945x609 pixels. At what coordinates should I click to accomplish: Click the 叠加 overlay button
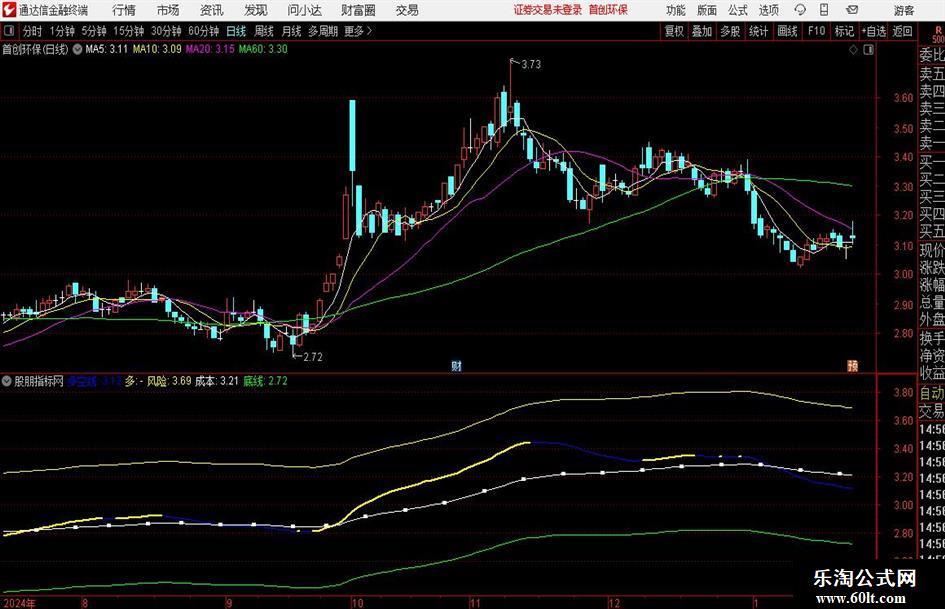click(x=702, y=31)
